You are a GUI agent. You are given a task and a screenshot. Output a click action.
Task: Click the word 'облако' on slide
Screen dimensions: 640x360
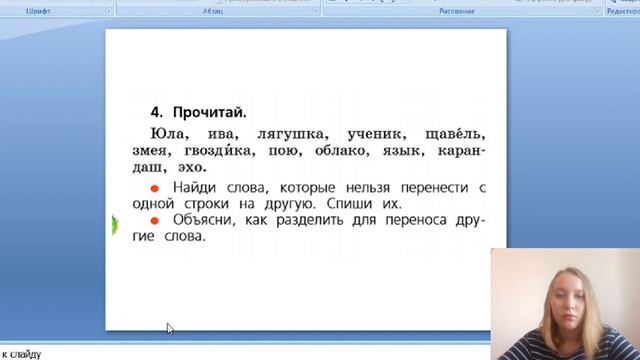[340, 151]
